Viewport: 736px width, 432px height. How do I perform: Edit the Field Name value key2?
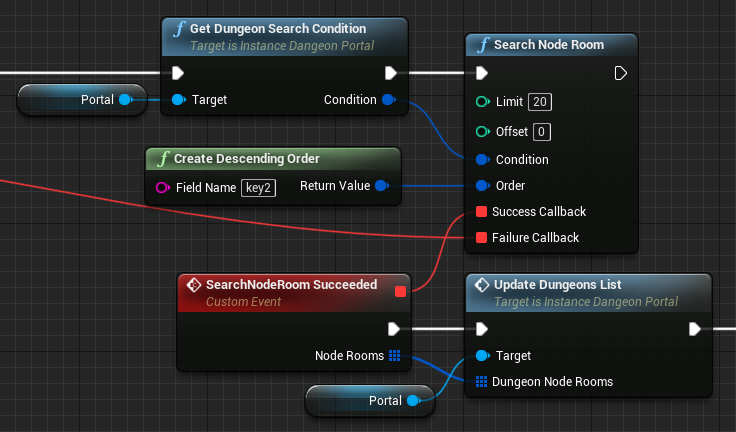point(259,188)
